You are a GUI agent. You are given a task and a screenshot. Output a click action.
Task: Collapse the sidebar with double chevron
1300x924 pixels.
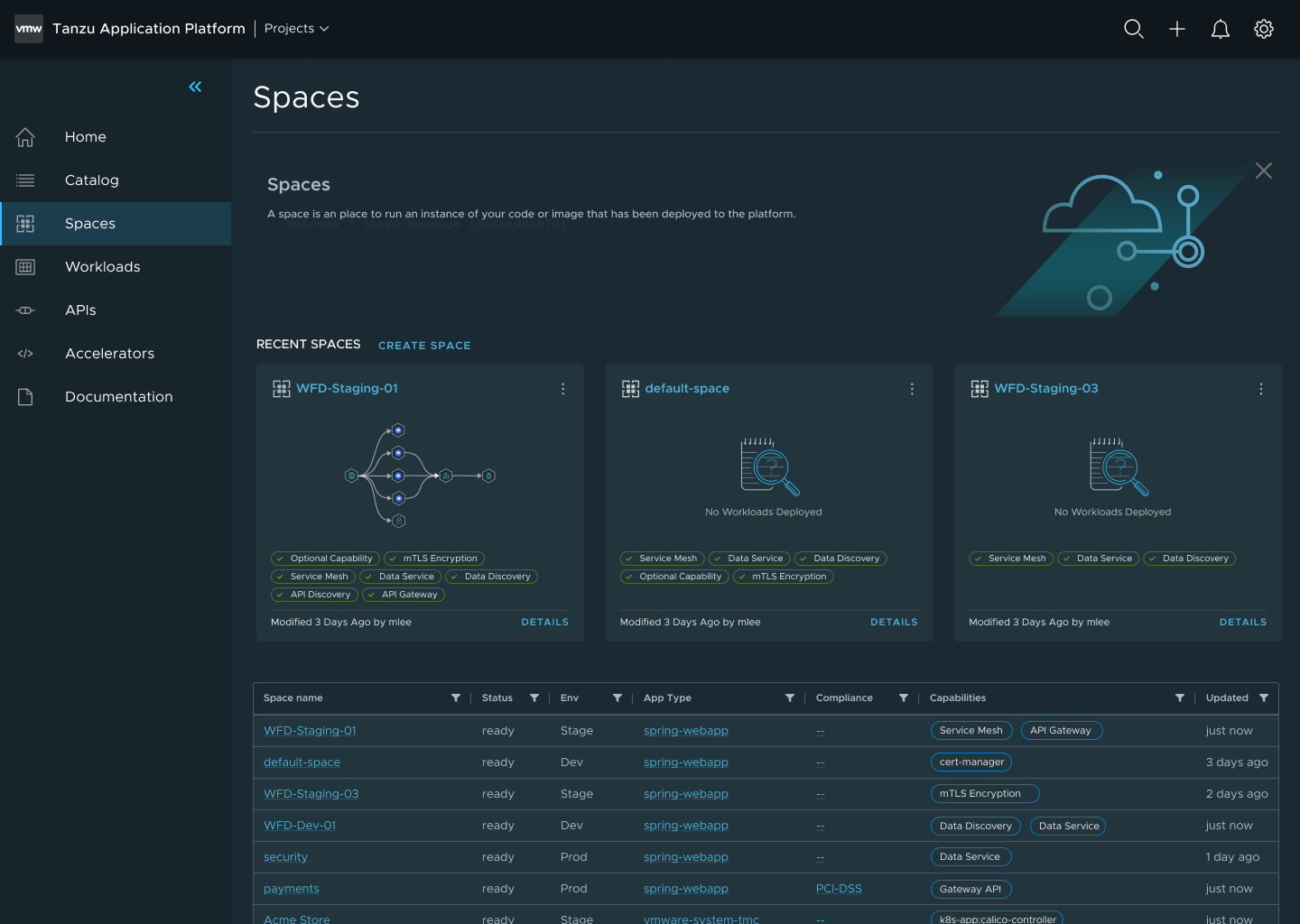click(x=195, y=87)
